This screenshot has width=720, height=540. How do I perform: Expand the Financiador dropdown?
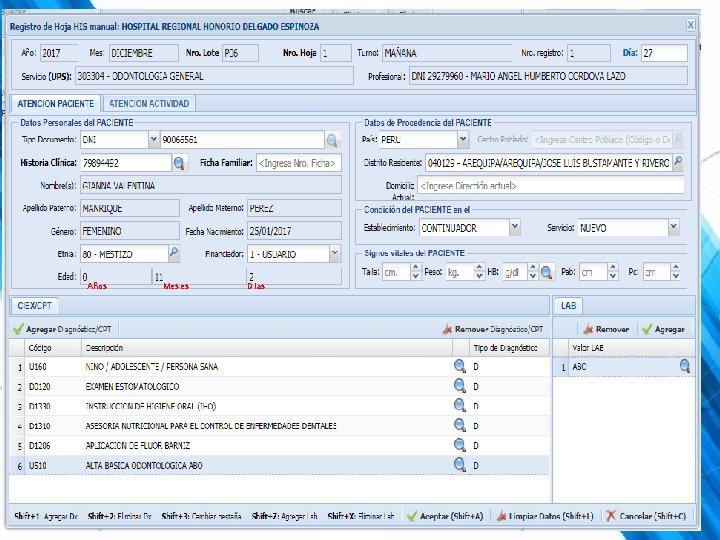pos(335,253)
